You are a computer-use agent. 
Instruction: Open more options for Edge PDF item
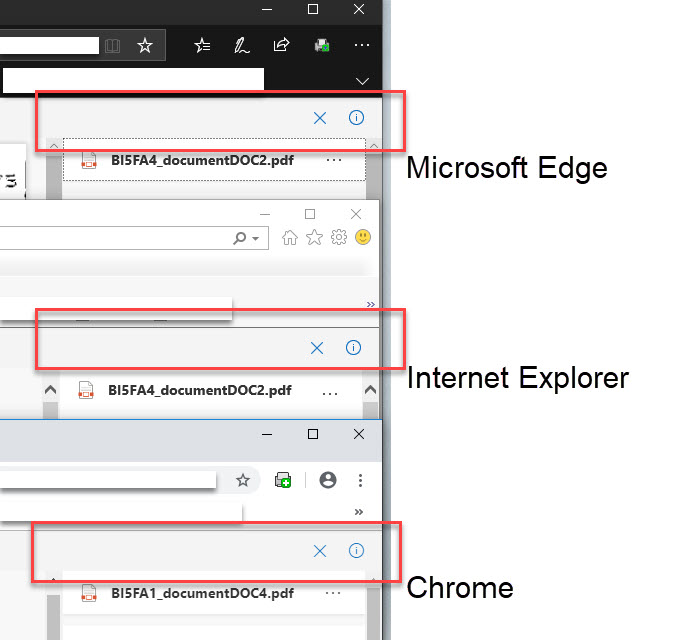coord(333,161)
